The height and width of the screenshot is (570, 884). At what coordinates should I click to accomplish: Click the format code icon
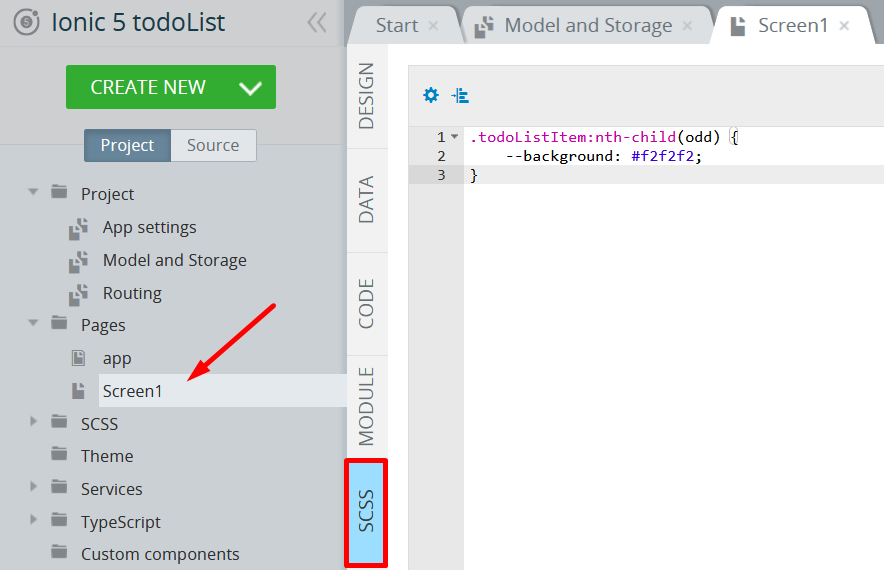pyautogui.click(x=460, y=95)
